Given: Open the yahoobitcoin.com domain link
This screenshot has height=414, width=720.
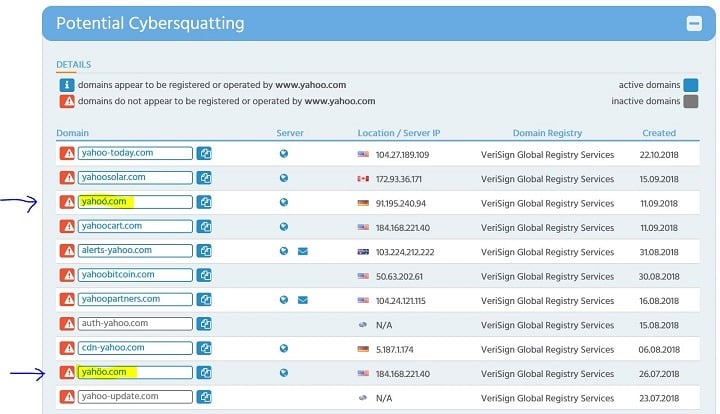Looking at the screenshot, I should (118, 275).
